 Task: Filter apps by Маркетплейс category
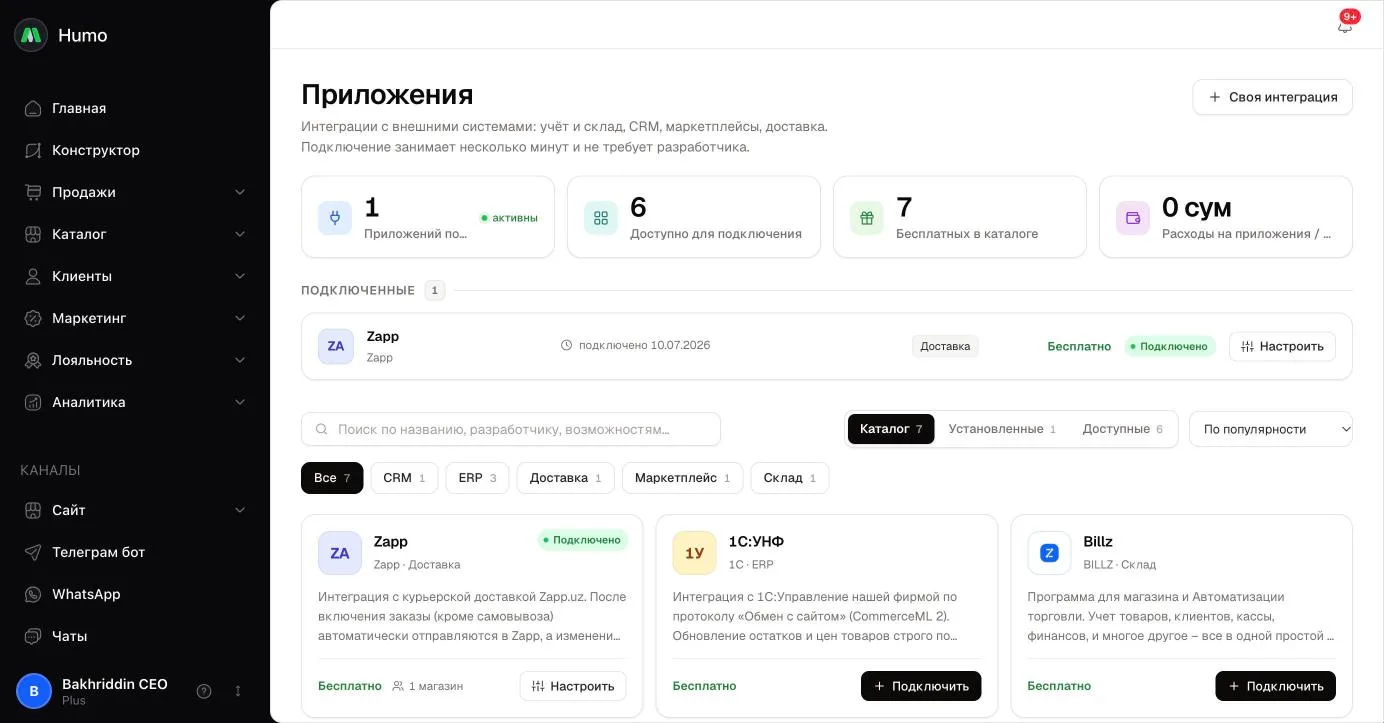tap(682, 478)
